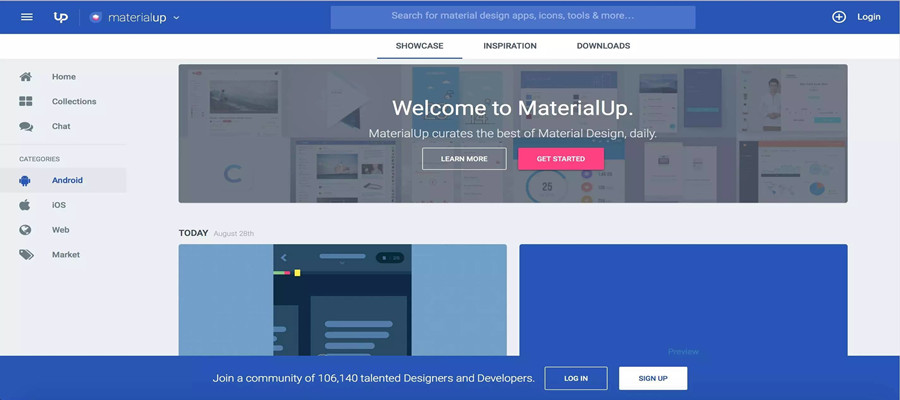The width and height of the screenshot is (900, 400).
Task: Open the solid blue showcase card
Action: point(683,300)
